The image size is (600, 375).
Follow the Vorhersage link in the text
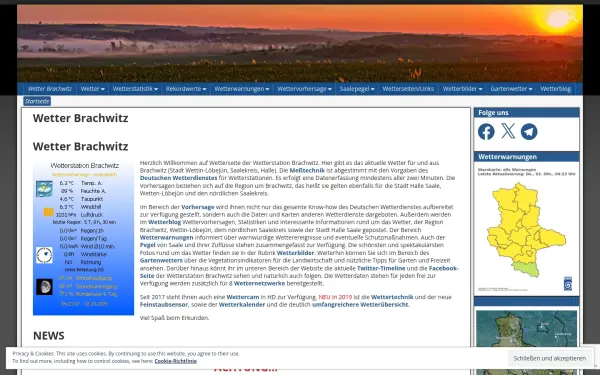tap(198, 207)
